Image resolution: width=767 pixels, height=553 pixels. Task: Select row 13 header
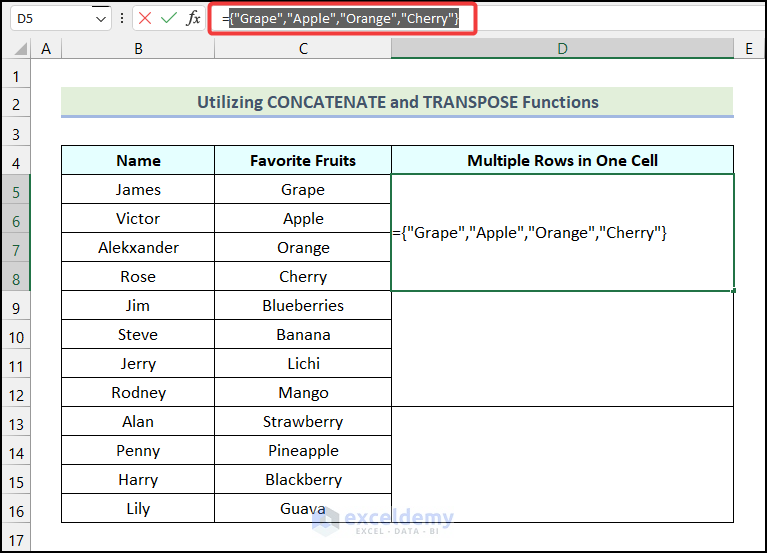coord(16,422)
